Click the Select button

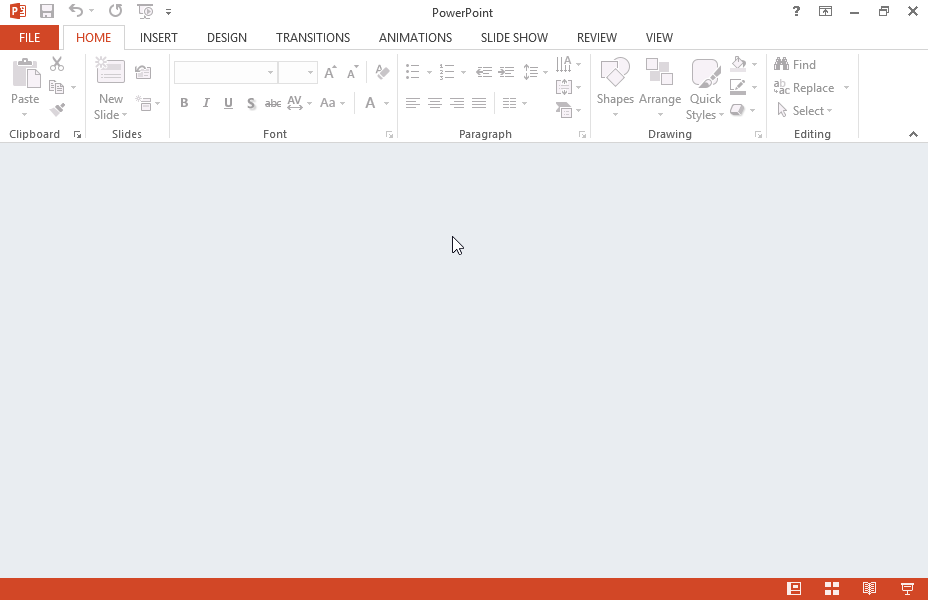point(804,111)
